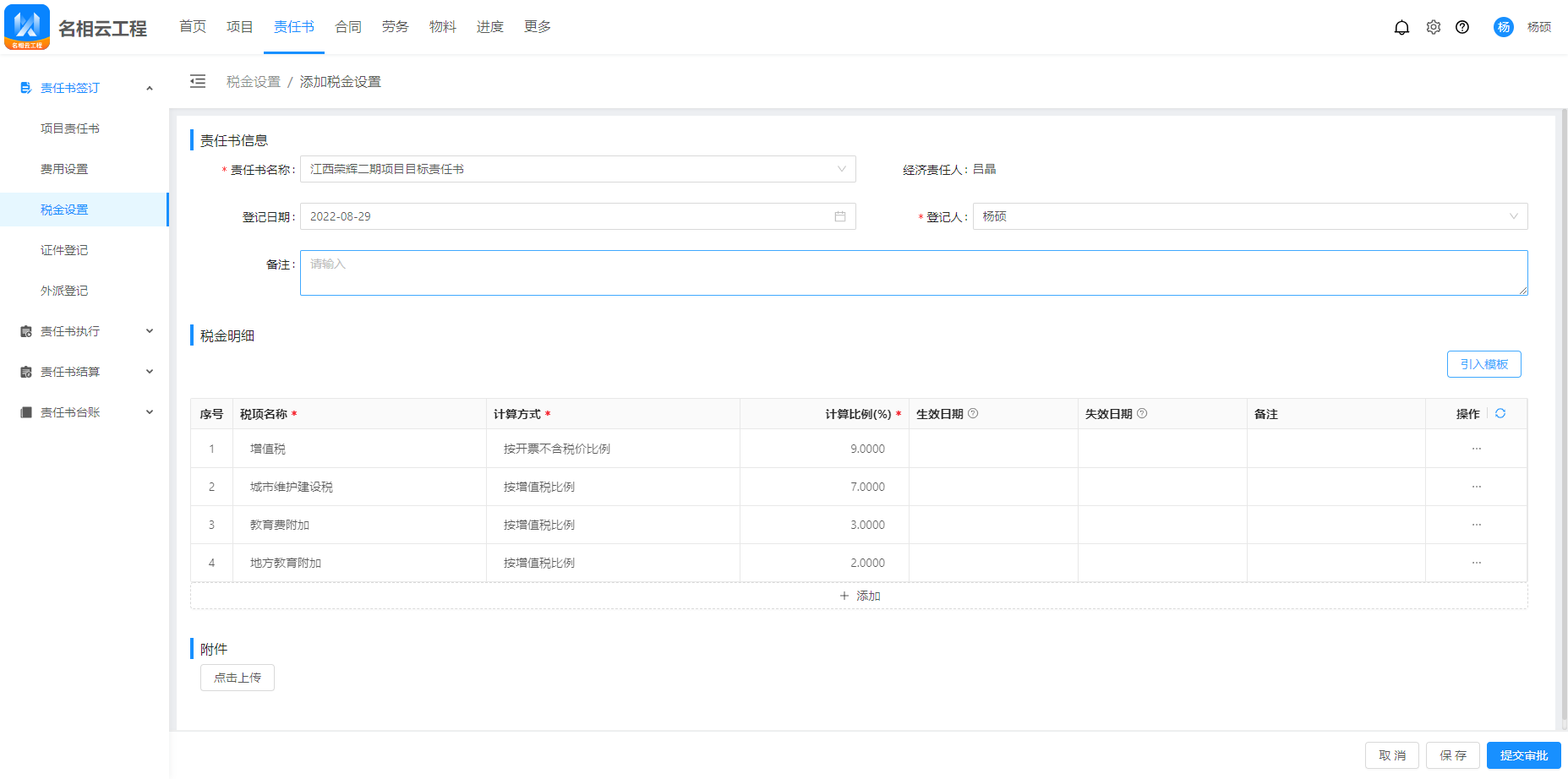Click the help question mark icon
Image resolution: width=1568 pixels, height=779 pixels.
pos(1462,27)
